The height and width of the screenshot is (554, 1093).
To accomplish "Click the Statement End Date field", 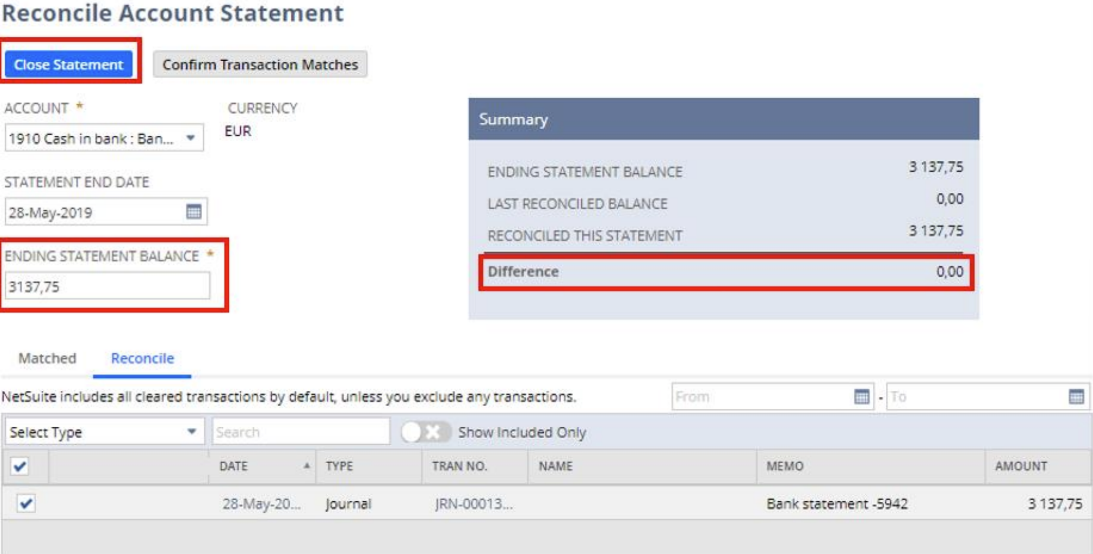I will pos(93,212).
